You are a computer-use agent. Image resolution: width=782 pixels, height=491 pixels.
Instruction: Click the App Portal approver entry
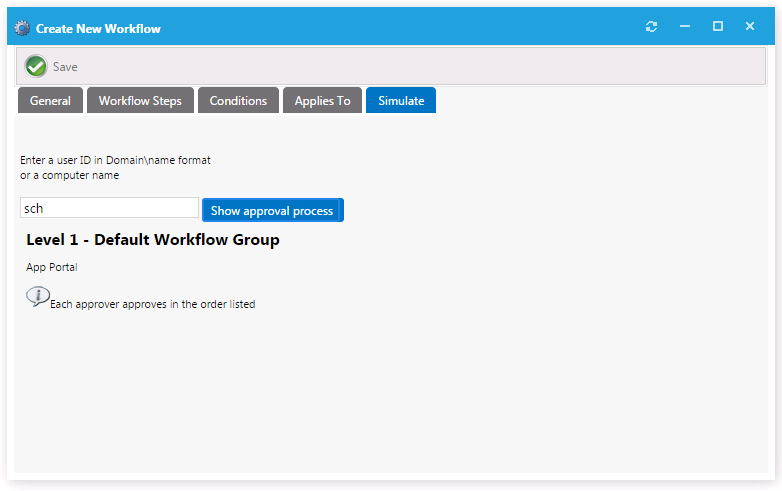(52, 268)
